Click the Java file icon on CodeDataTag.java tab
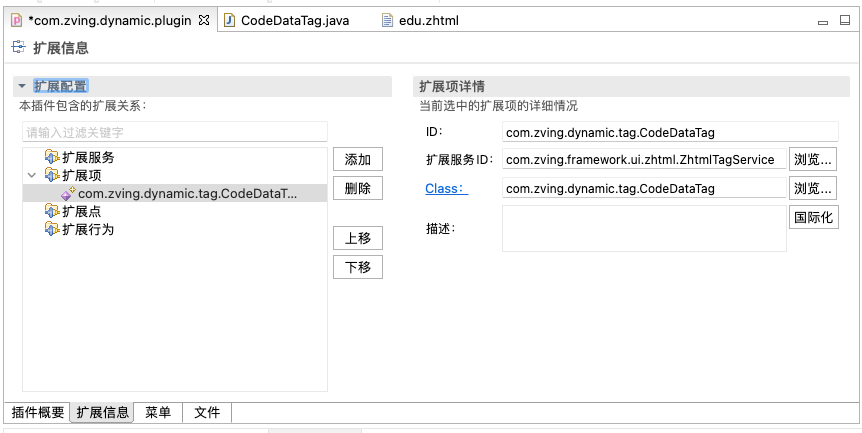This screenshot has height=433, width=862. (229, 20)
